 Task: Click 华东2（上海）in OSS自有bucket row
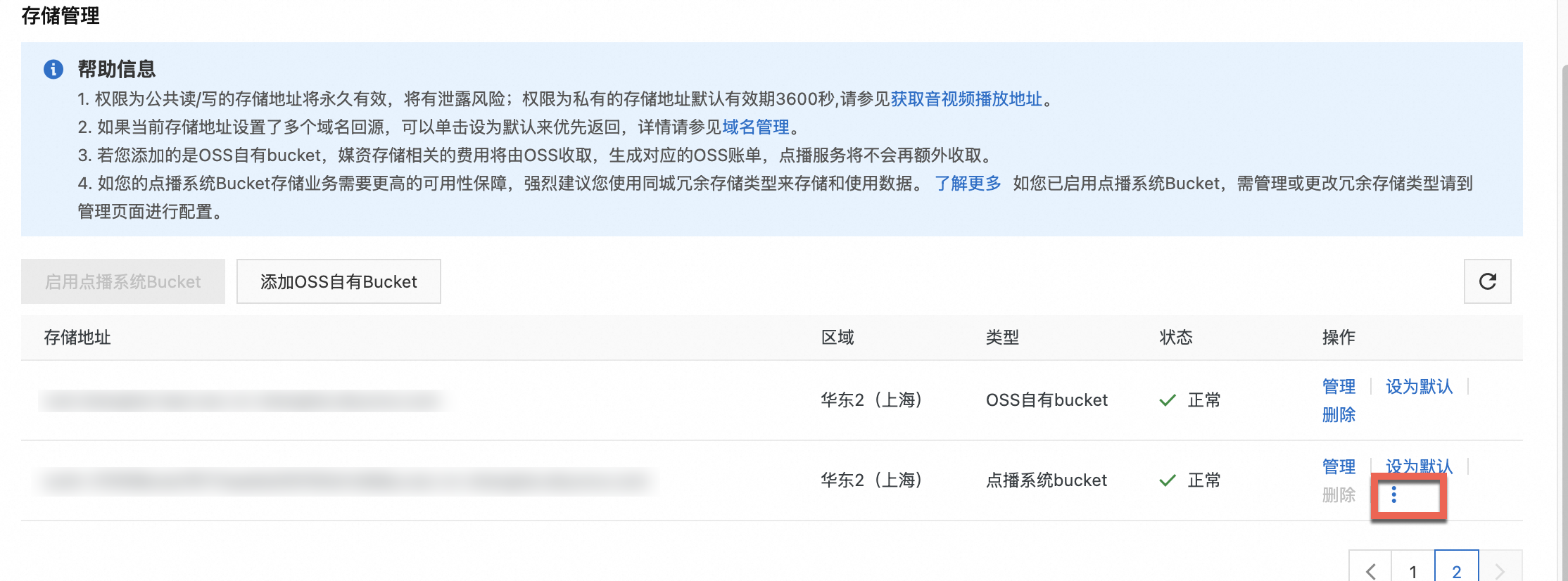click(871, 400)
